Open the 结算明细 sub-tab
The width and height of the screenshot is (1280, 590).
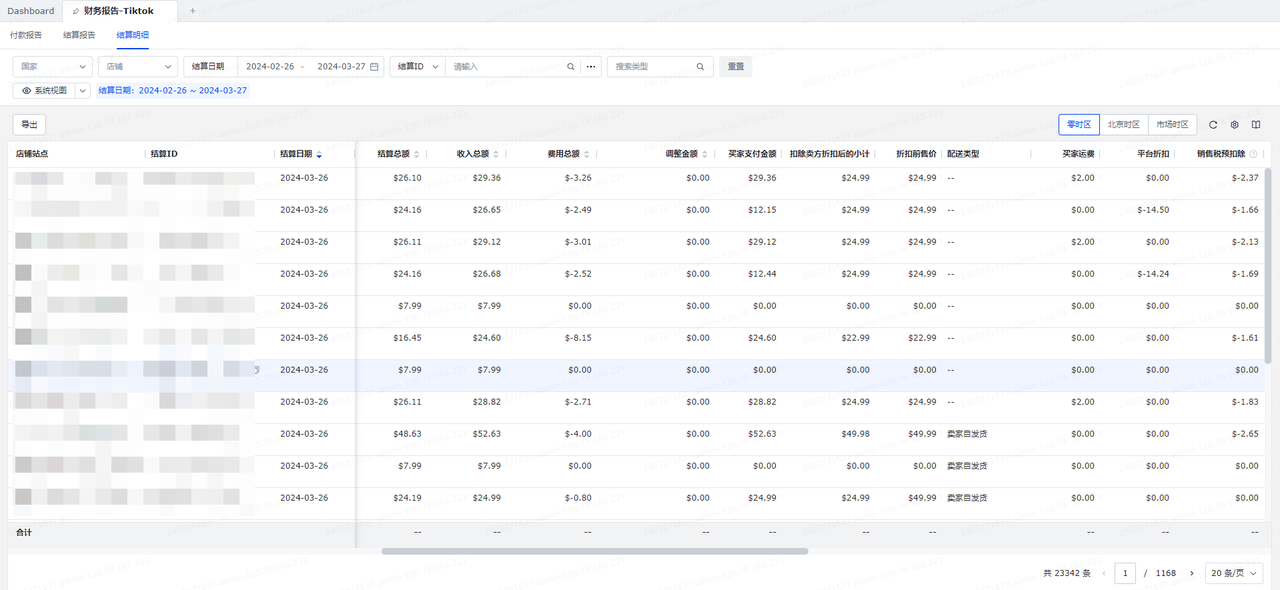click(133, 35)
